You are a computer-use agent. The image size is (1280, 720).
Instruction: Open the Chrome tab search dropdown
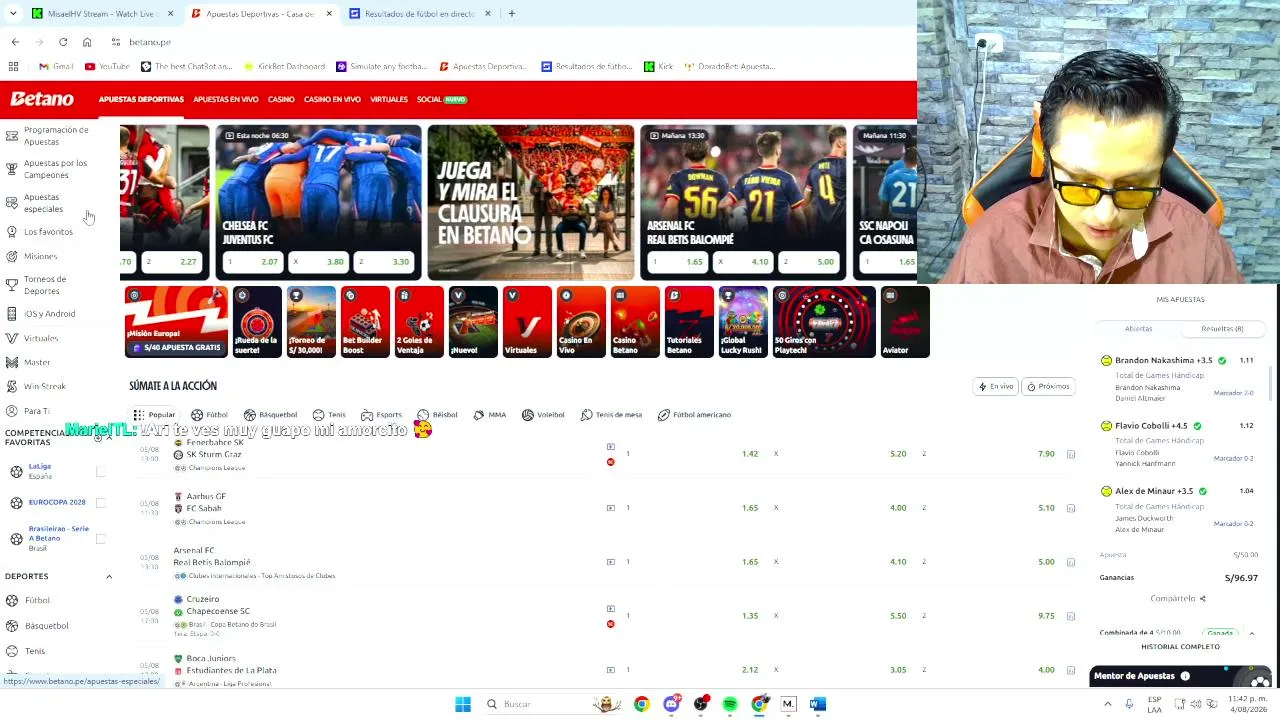(x=13, y=13)
